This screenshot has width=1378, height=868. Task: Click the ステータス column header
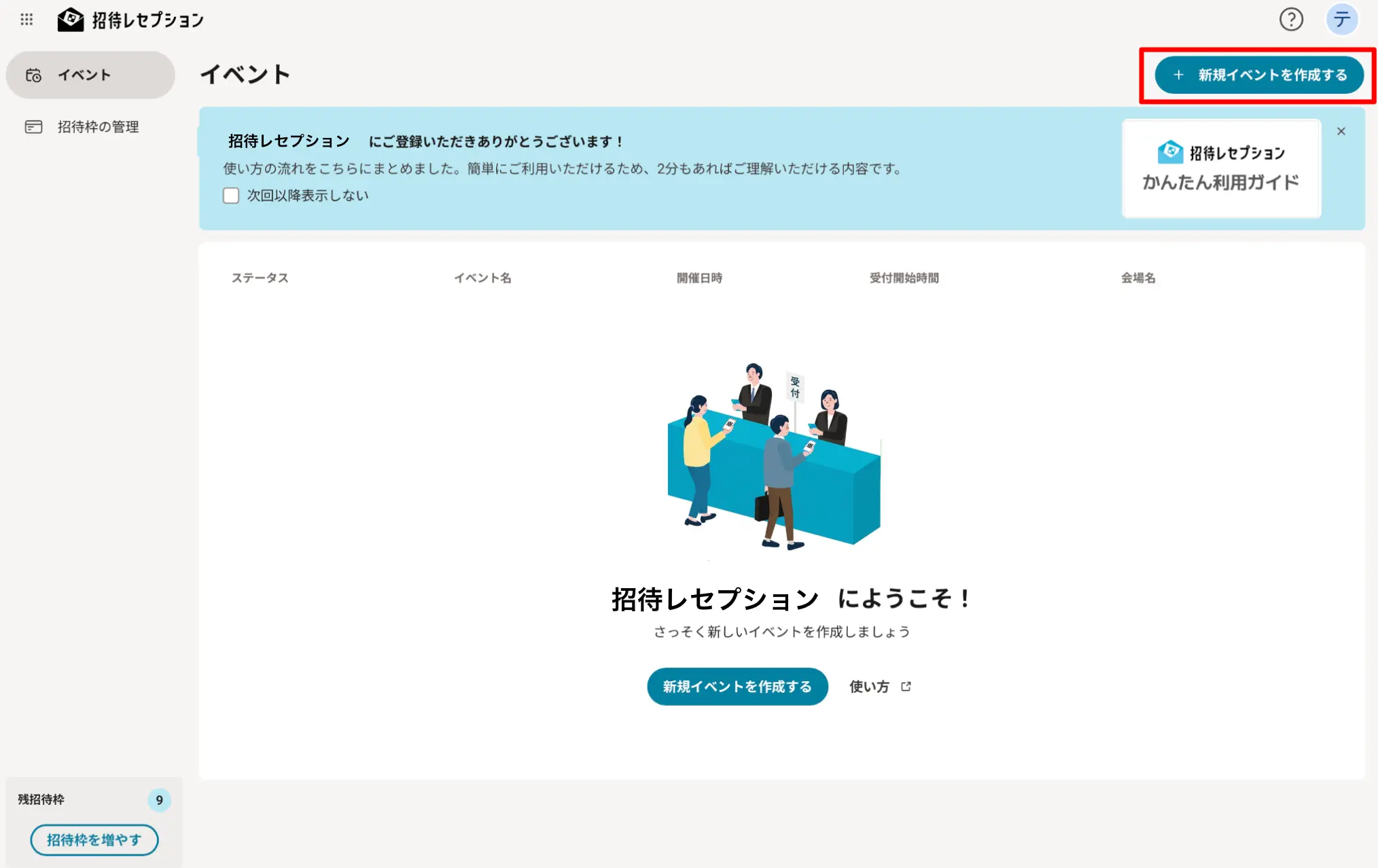(x=260, y=278)
